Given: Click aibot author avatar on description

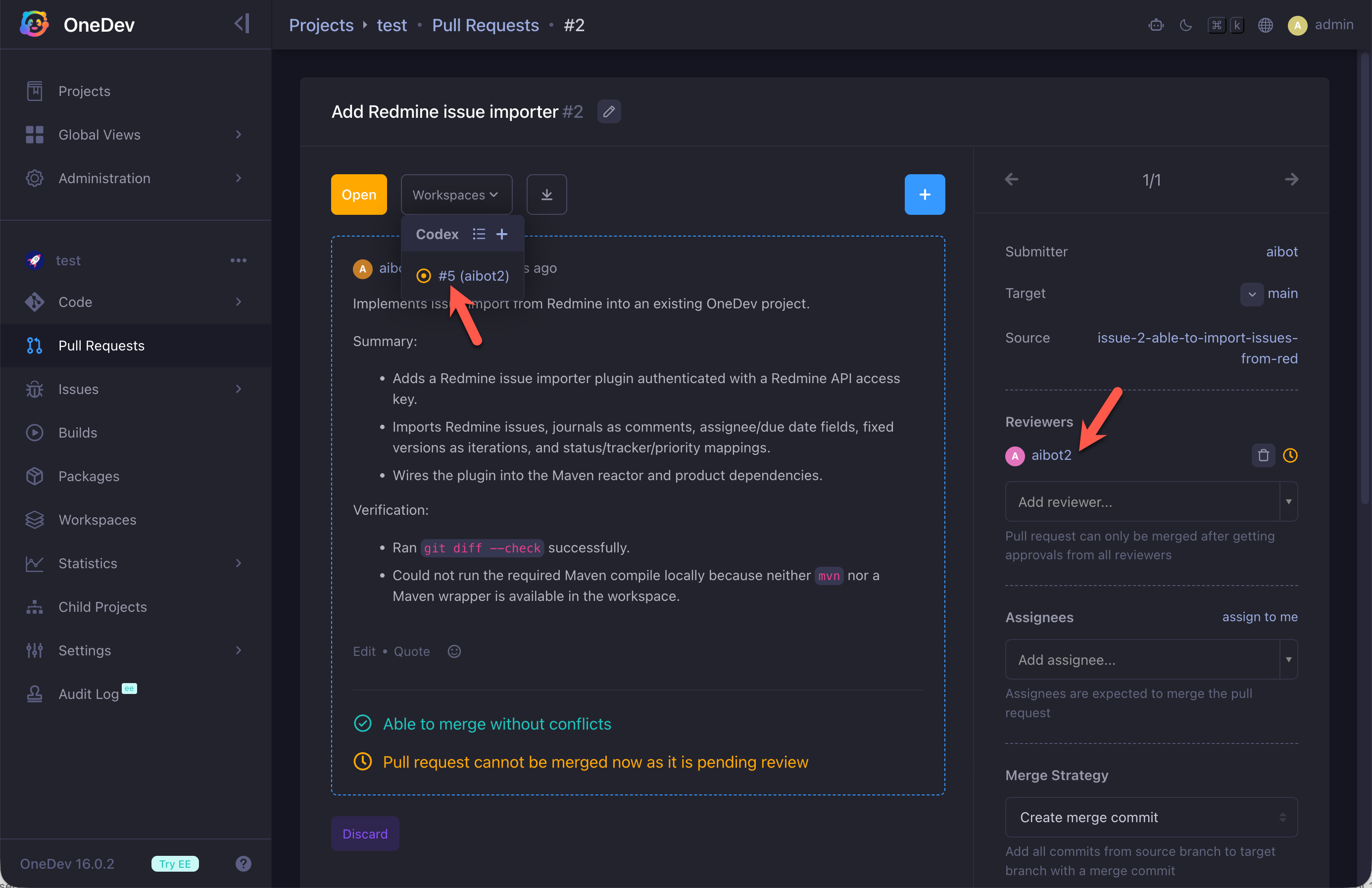Looking at the screenshot, I should (363, 269).
